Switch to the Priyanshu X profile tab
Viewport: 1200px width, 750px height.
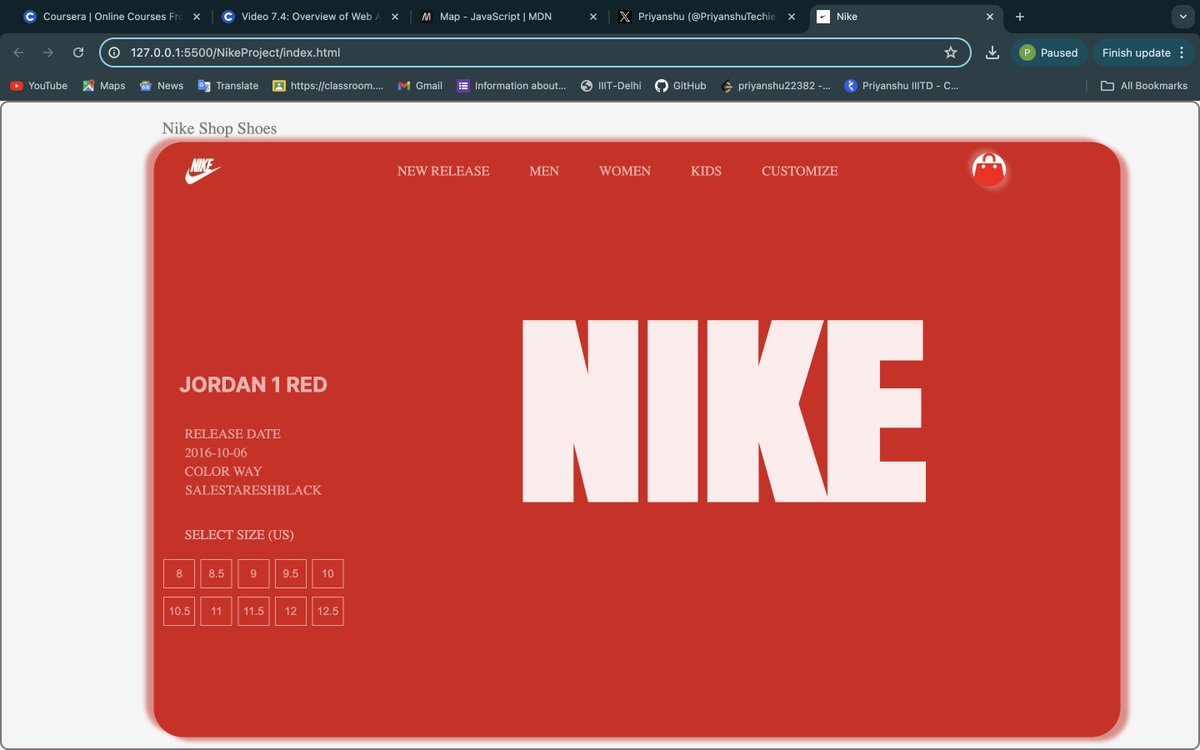coord(706,17)
